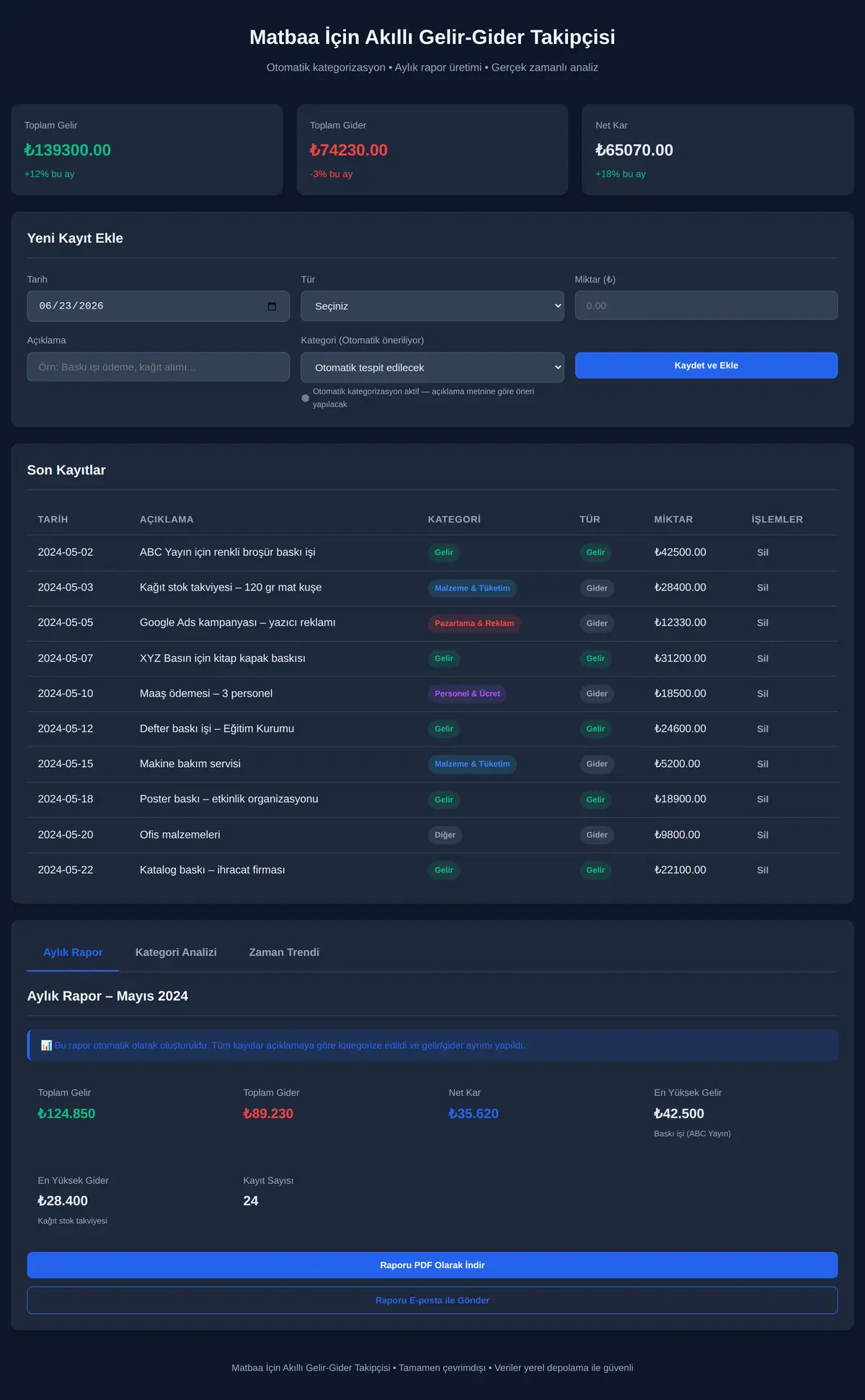Click the chart icon in the report notice
The width and height of the screenshot is (865, 1400).
[46, 1045]
